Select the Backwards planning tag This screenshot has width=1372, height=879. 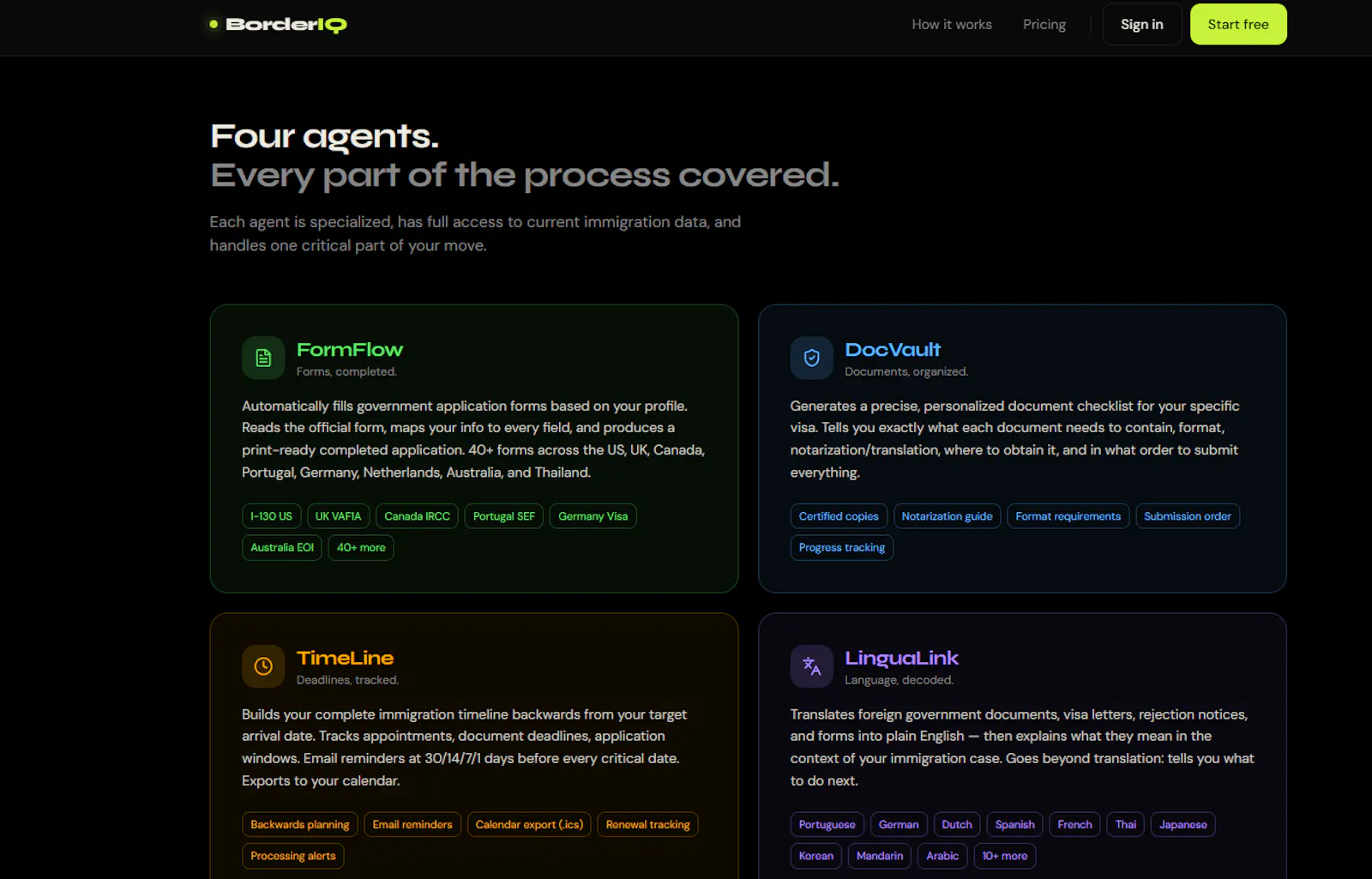tap(300, 824)
